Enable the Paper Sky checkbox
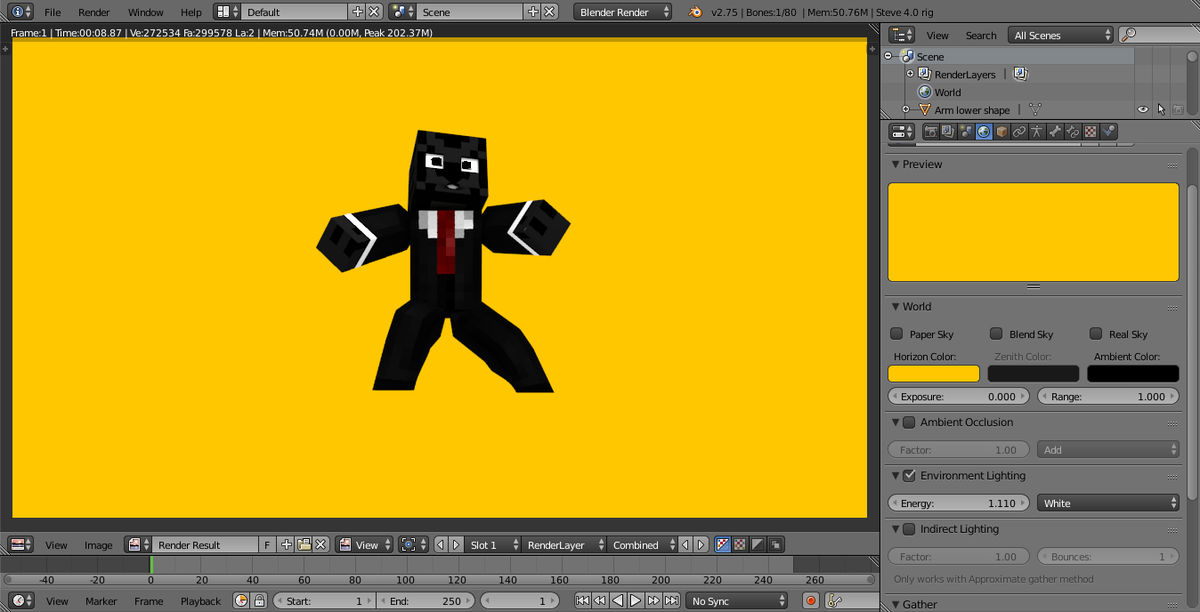Screen dimensions: 1200x612 (x=896, y=334)
